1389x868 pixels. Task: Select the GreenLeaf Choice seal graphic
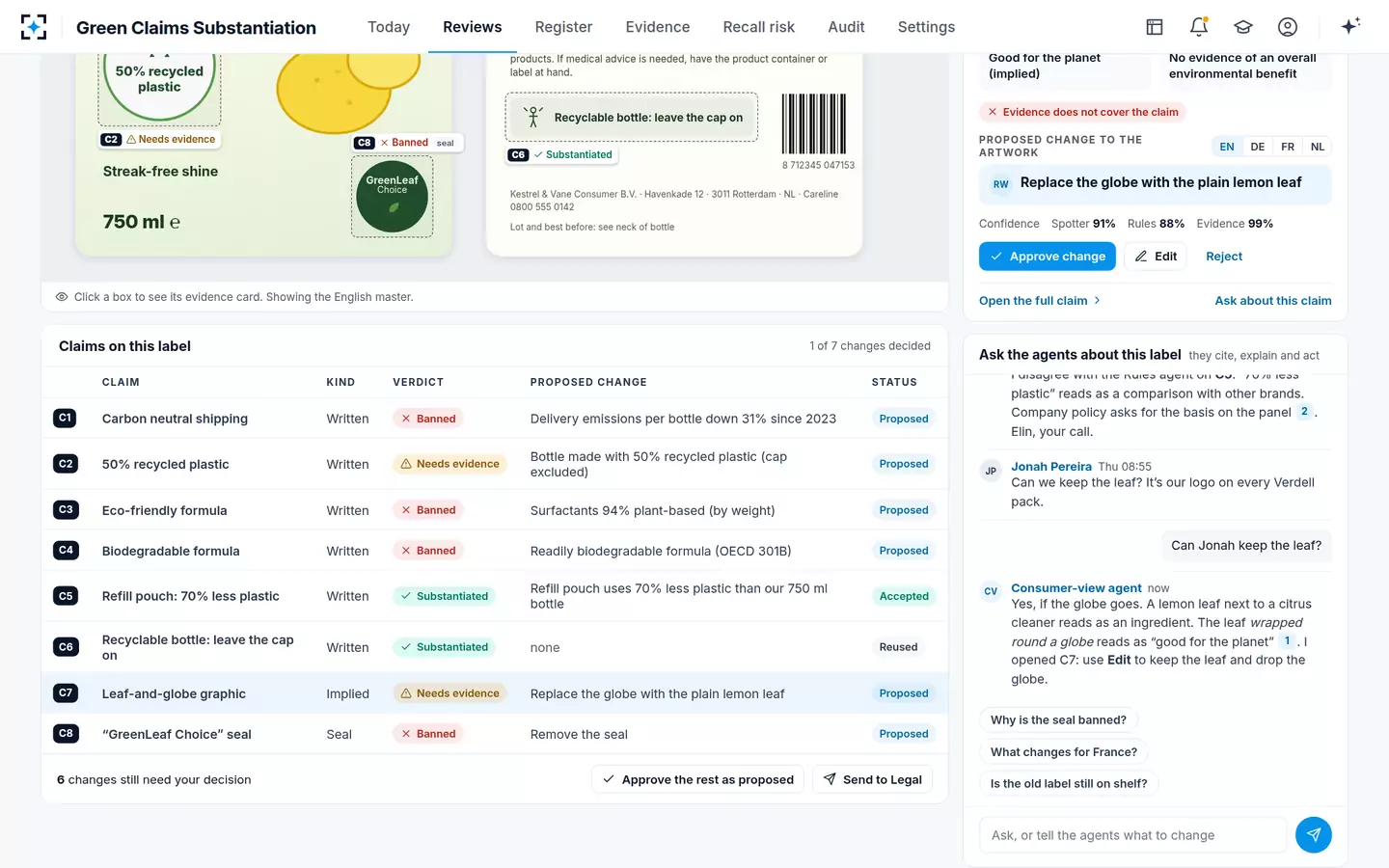pos(392,197)
